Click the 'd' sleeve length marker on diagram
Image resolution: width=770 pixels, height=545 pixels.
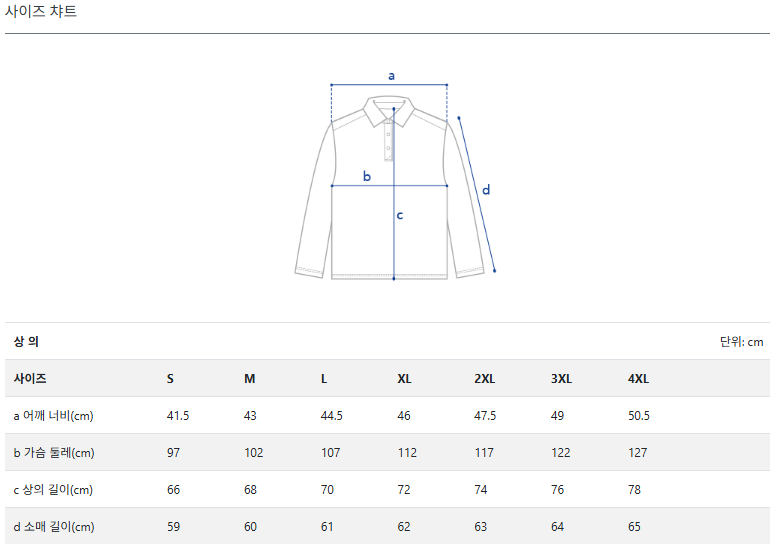coord(486,189)
